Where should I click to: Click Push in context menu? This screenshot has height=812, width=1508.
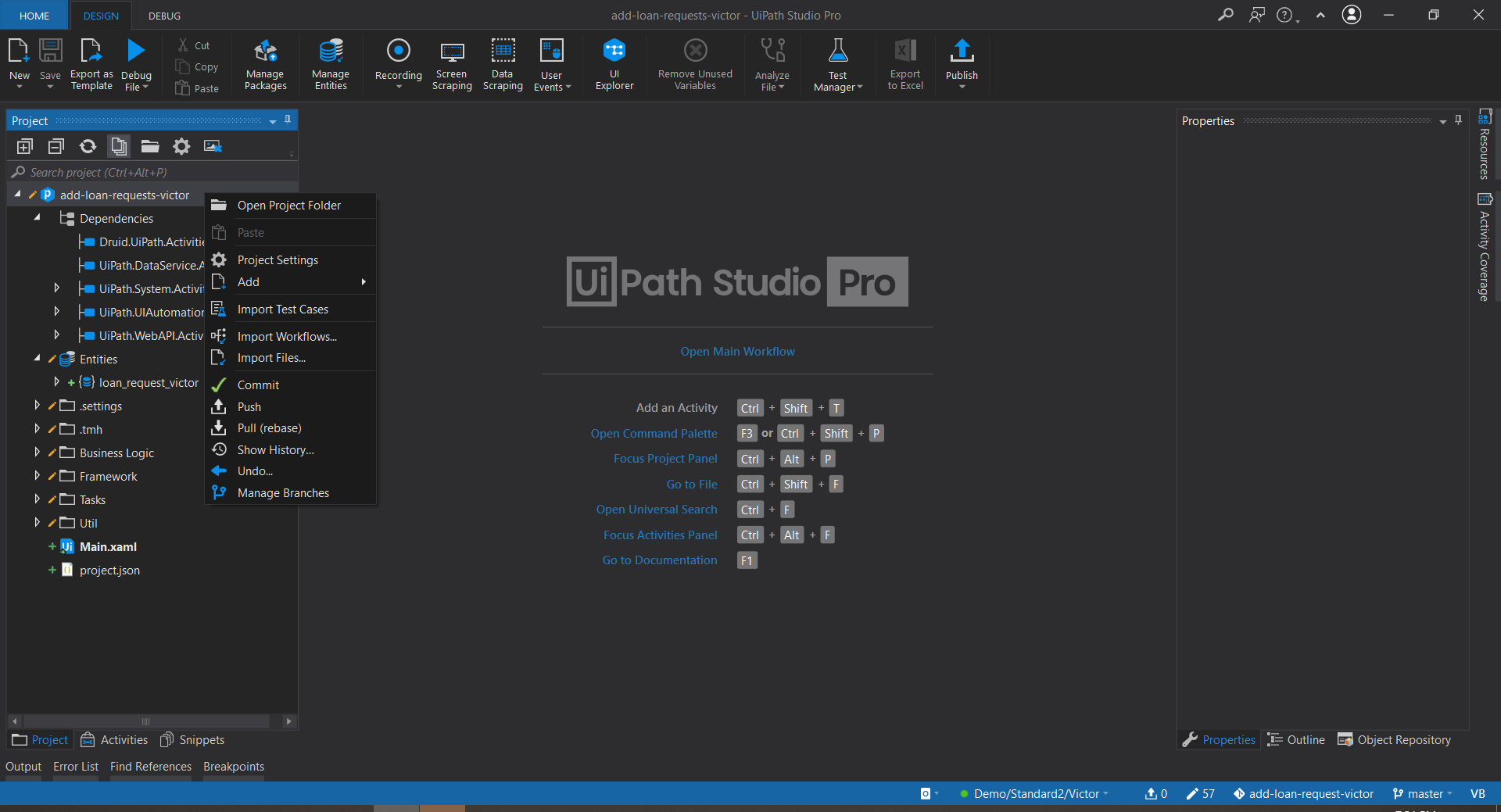pos(291,407)
